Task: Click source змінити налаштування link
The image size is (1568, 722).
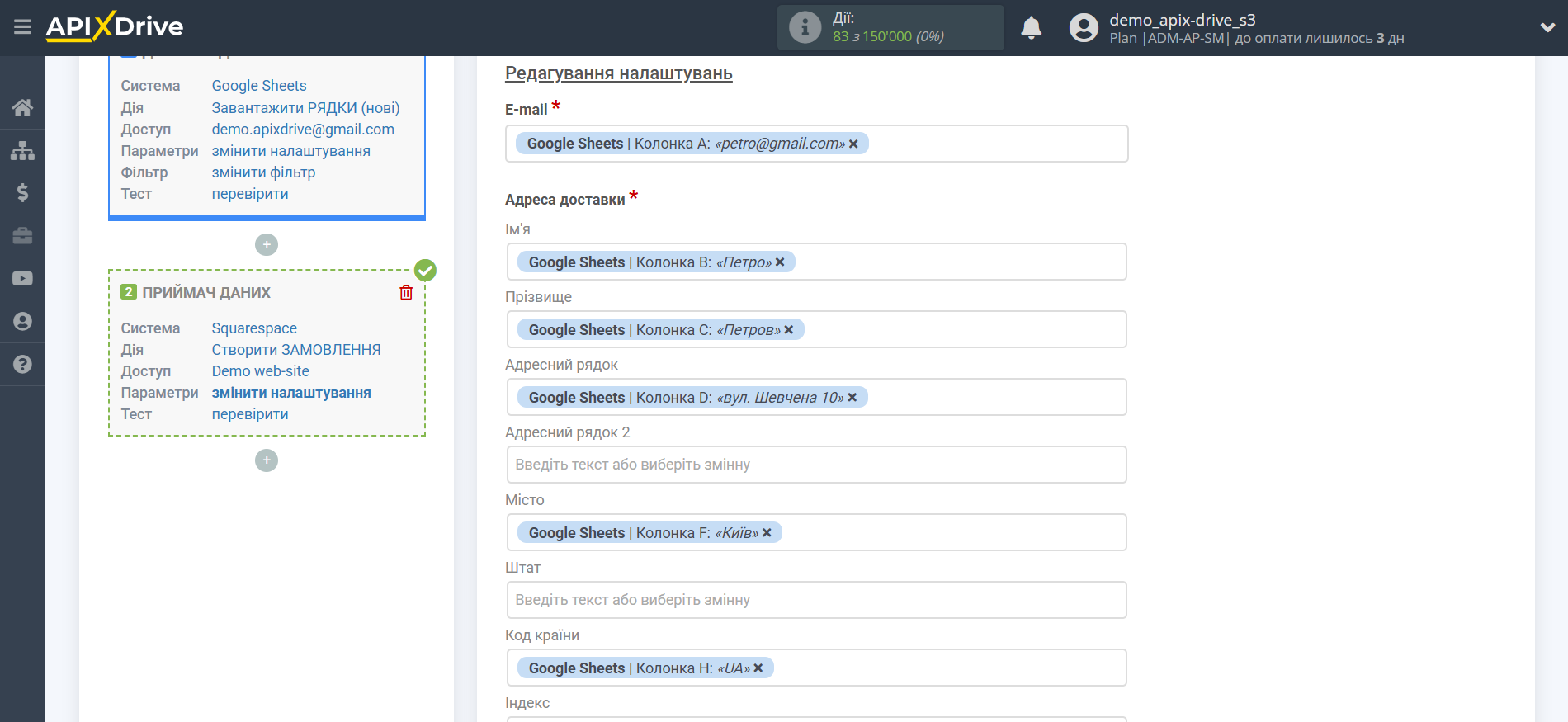Action: (x=291, y=151)
